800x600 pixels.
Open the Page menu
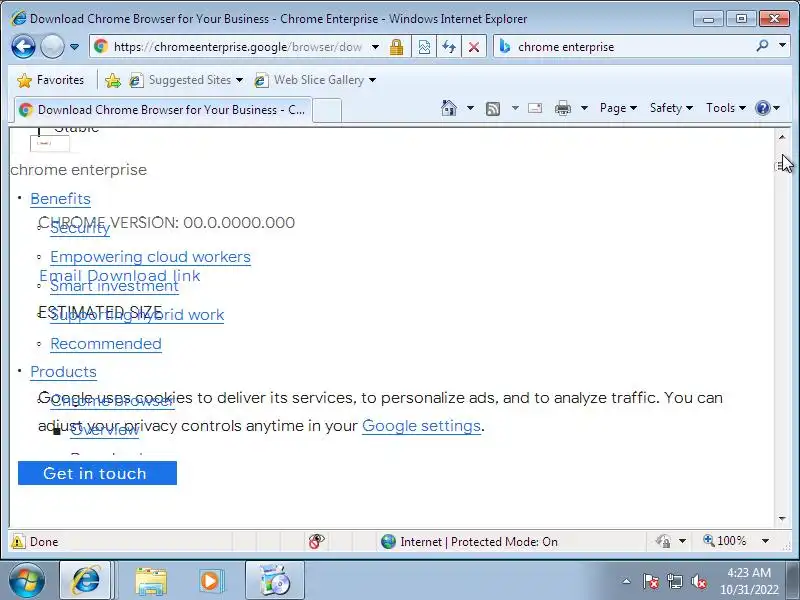click(618, 108)
